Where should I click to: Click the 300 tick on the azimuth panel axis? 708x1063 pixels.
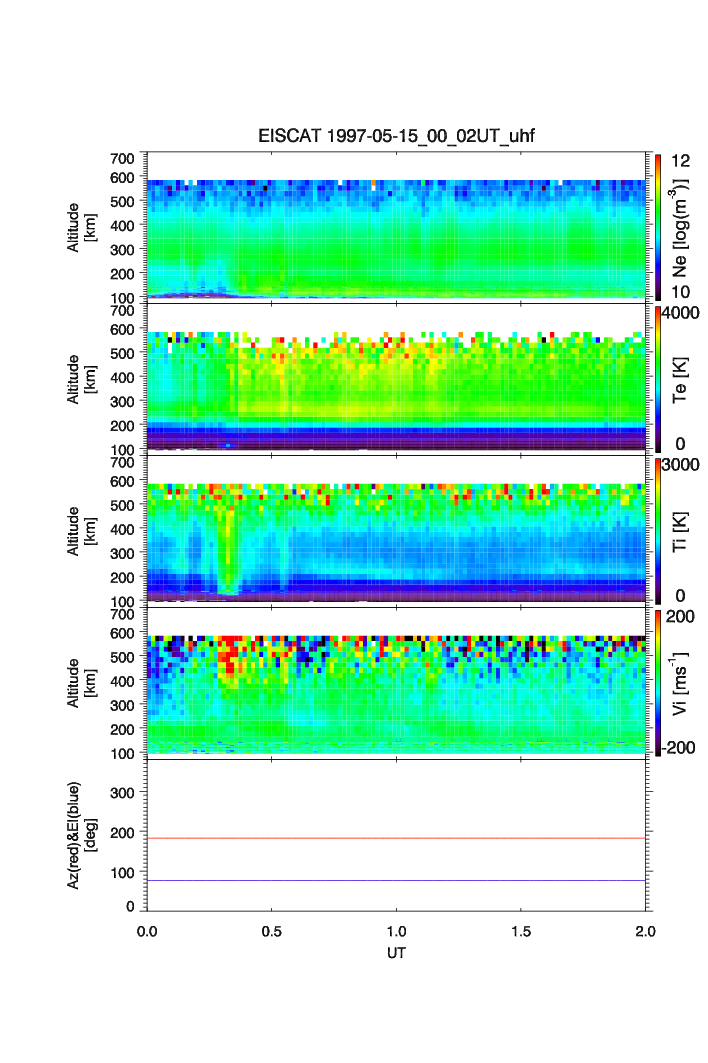coord(122,793)
